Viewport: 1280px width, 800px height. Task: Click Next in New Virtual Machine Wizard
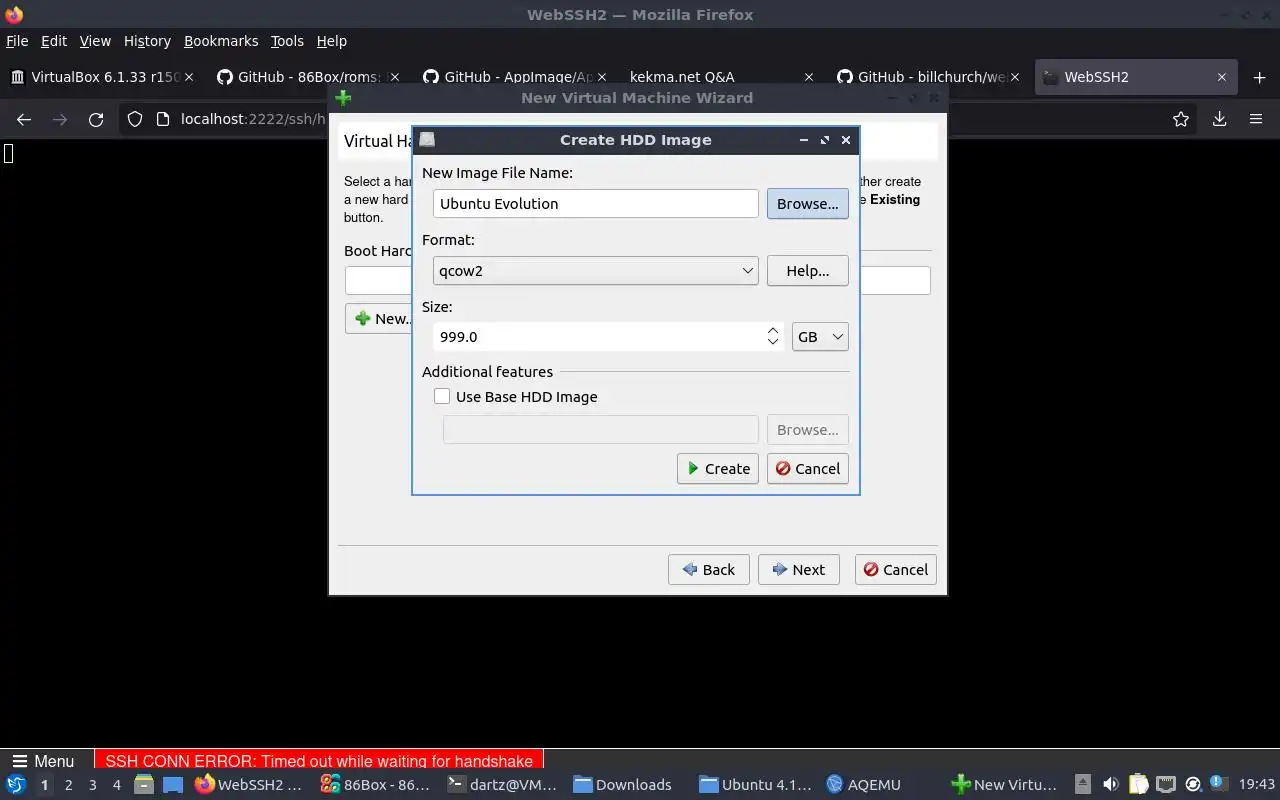coord(798,569)
